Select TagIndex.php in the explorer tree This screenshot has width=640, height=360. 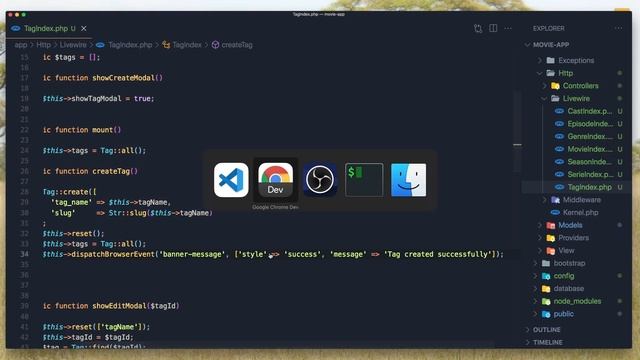point(589,187)
